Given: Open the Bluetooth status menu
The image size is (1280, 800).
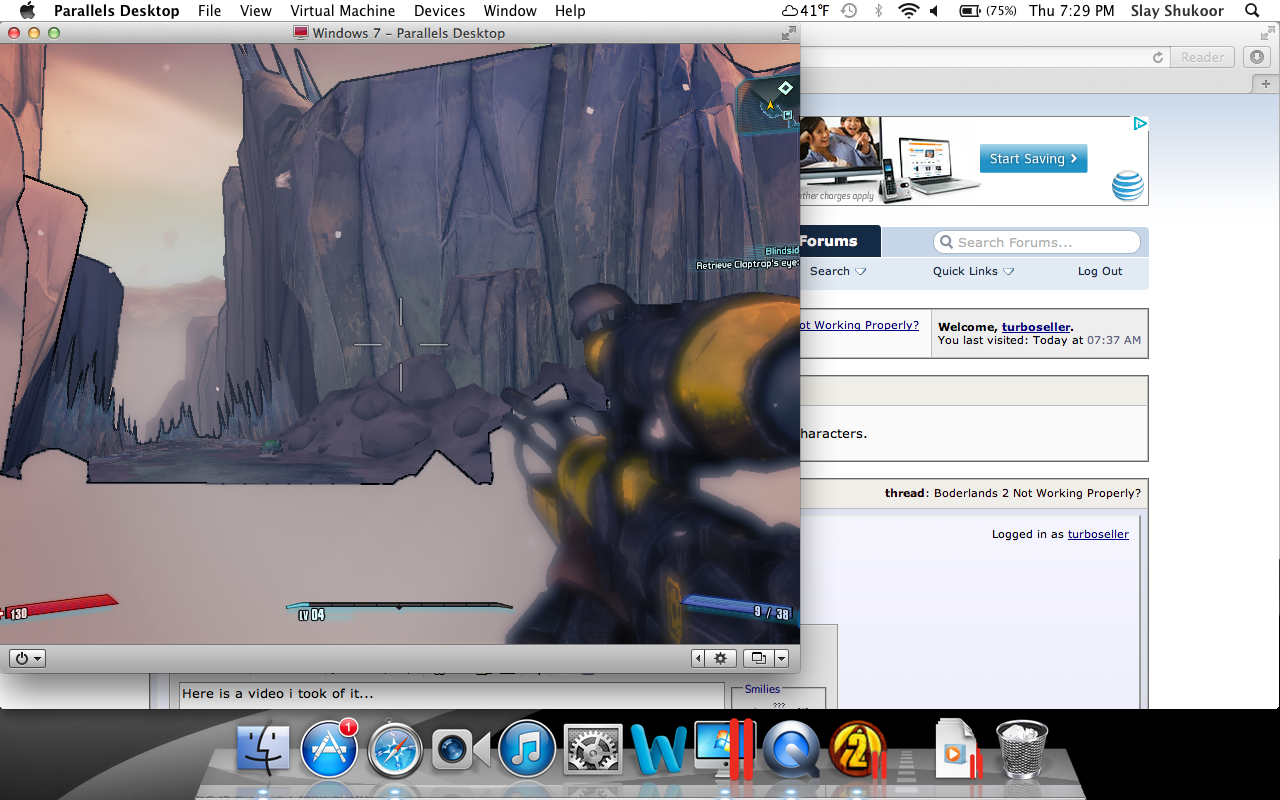Looking at the screenshot, I should tap(879, 11).
